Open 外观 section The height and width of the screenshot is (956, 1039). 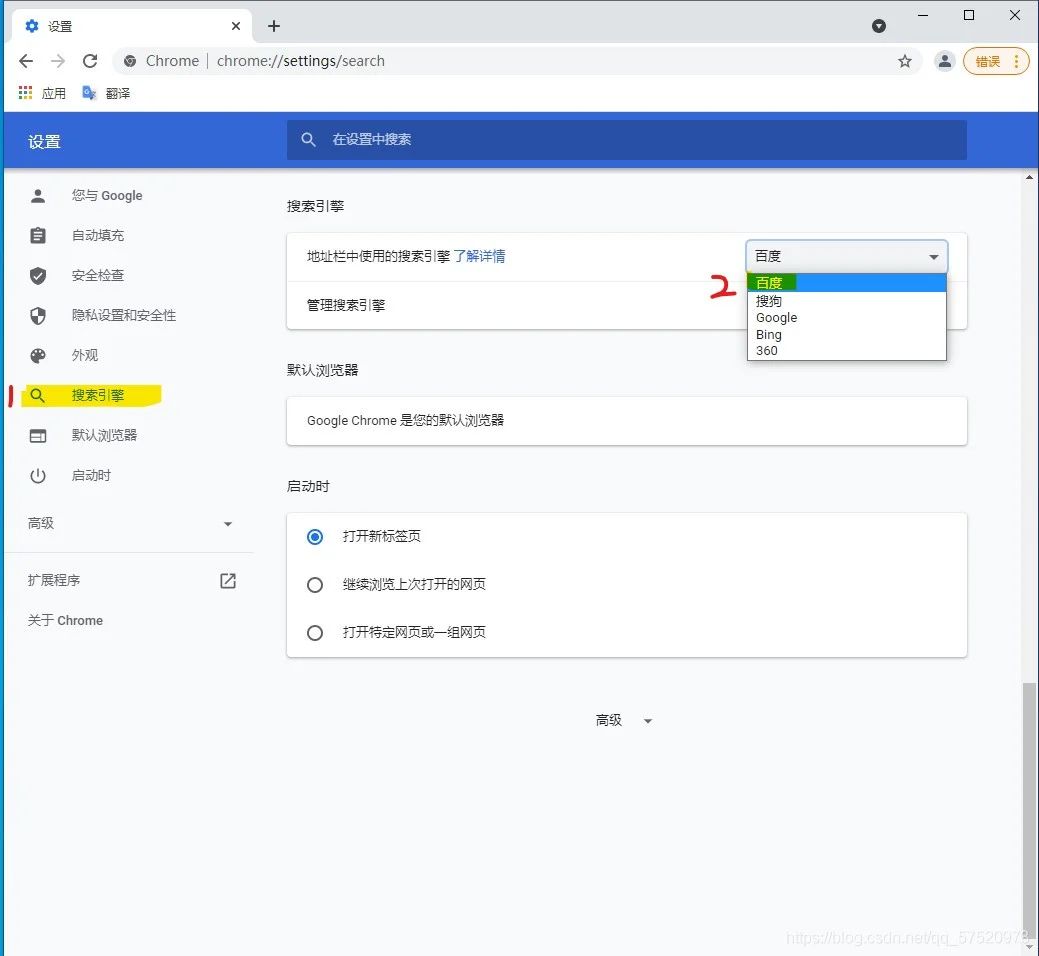point(85,355)
